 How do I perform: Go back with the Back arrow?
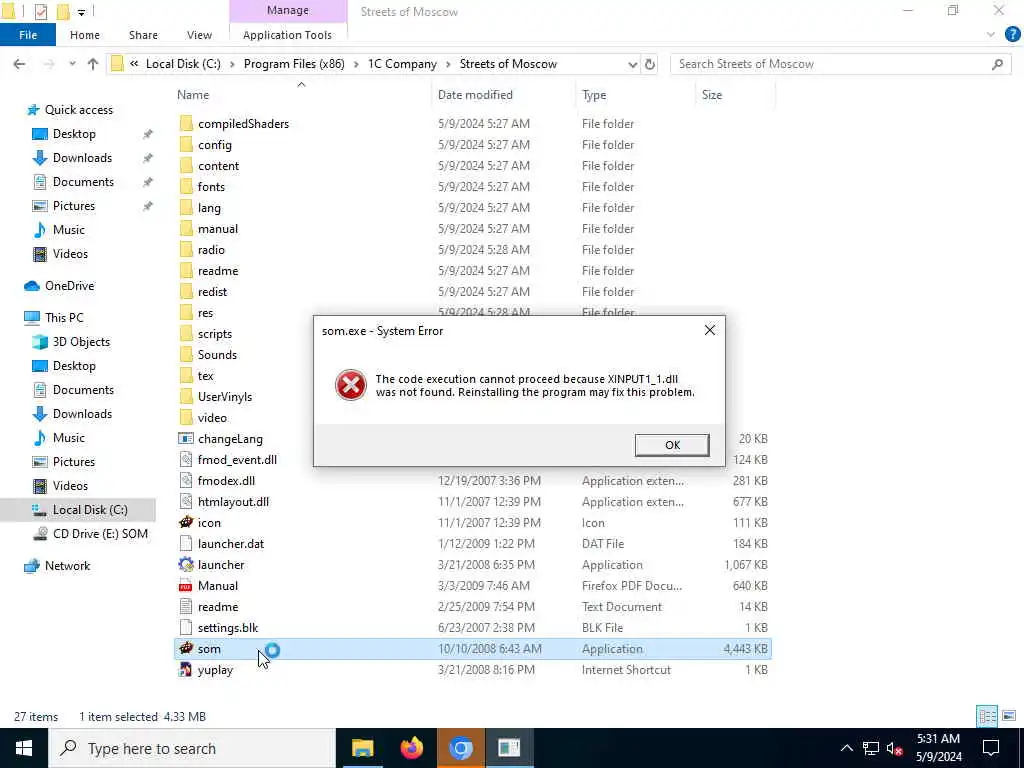(20, 64)
